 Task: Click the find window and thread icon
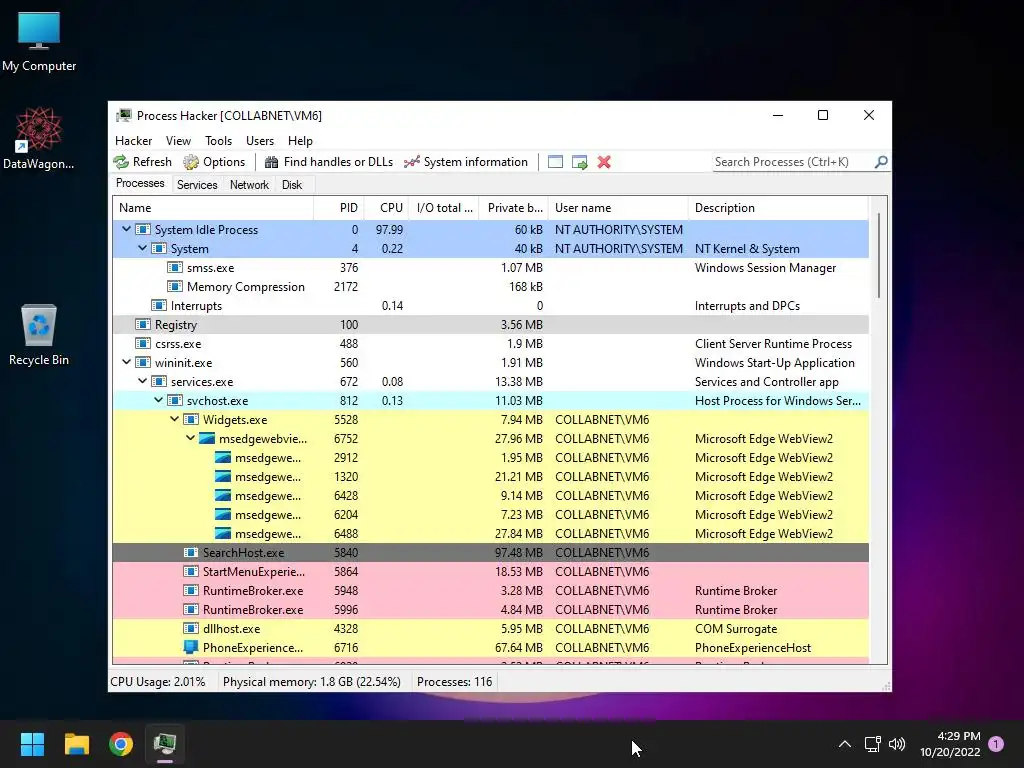click(x=579, y=162)
